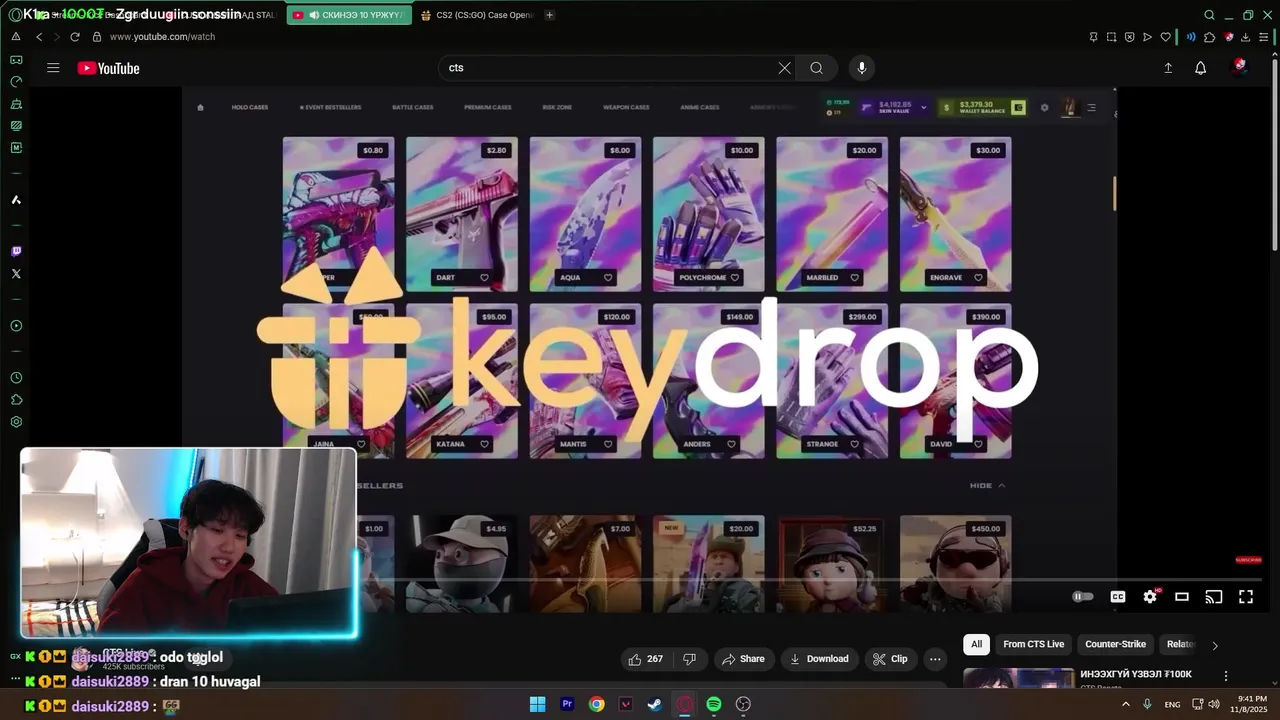Screen dimensions: 1280x720
Task: Go to the YouTube home logo
Action: tap(108, 68)
